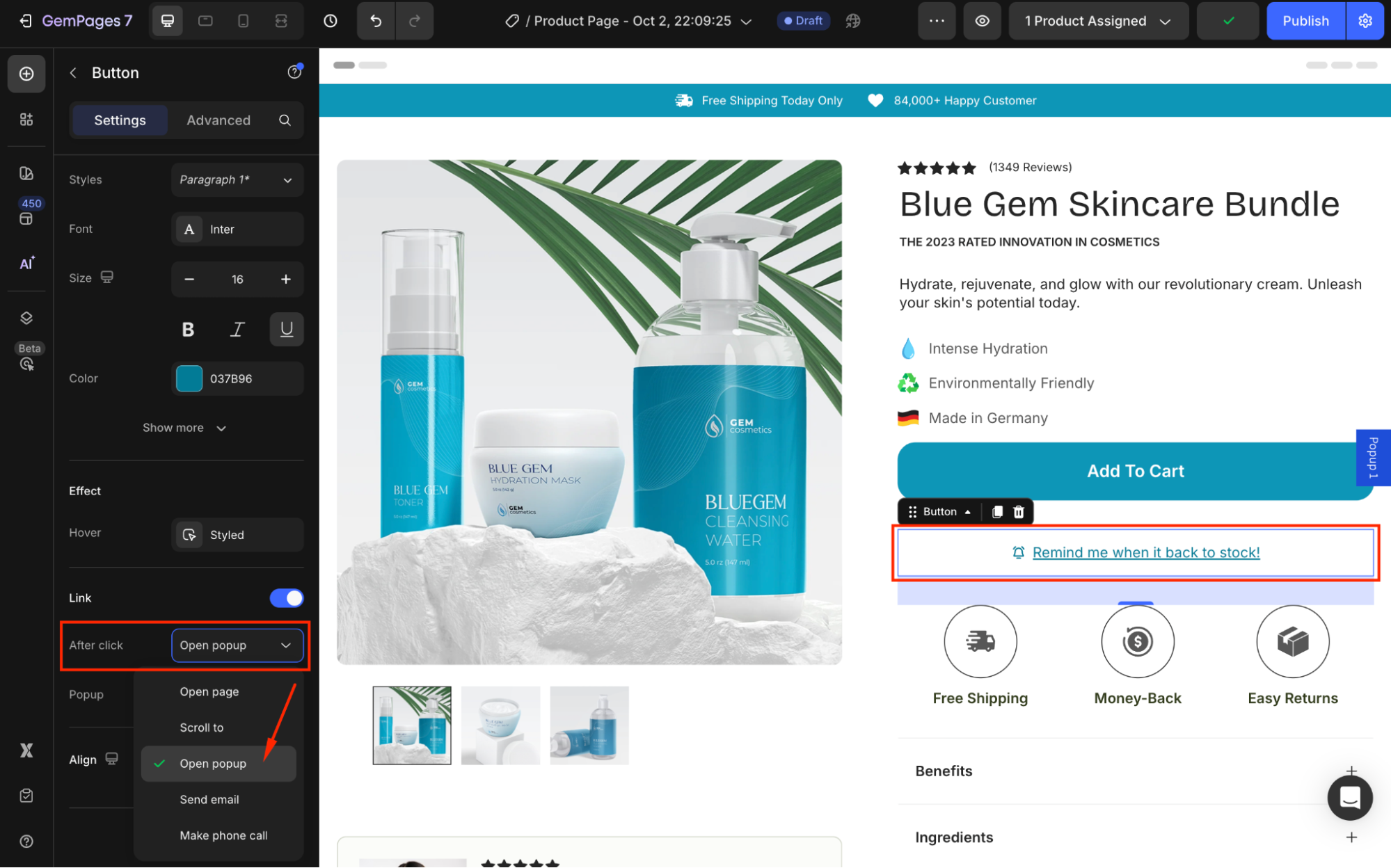The height and width of the screenshot is (868, 1391).
Task: Expand the 1 Product Assigned dropdown
Action: [x=1097, y=21]
